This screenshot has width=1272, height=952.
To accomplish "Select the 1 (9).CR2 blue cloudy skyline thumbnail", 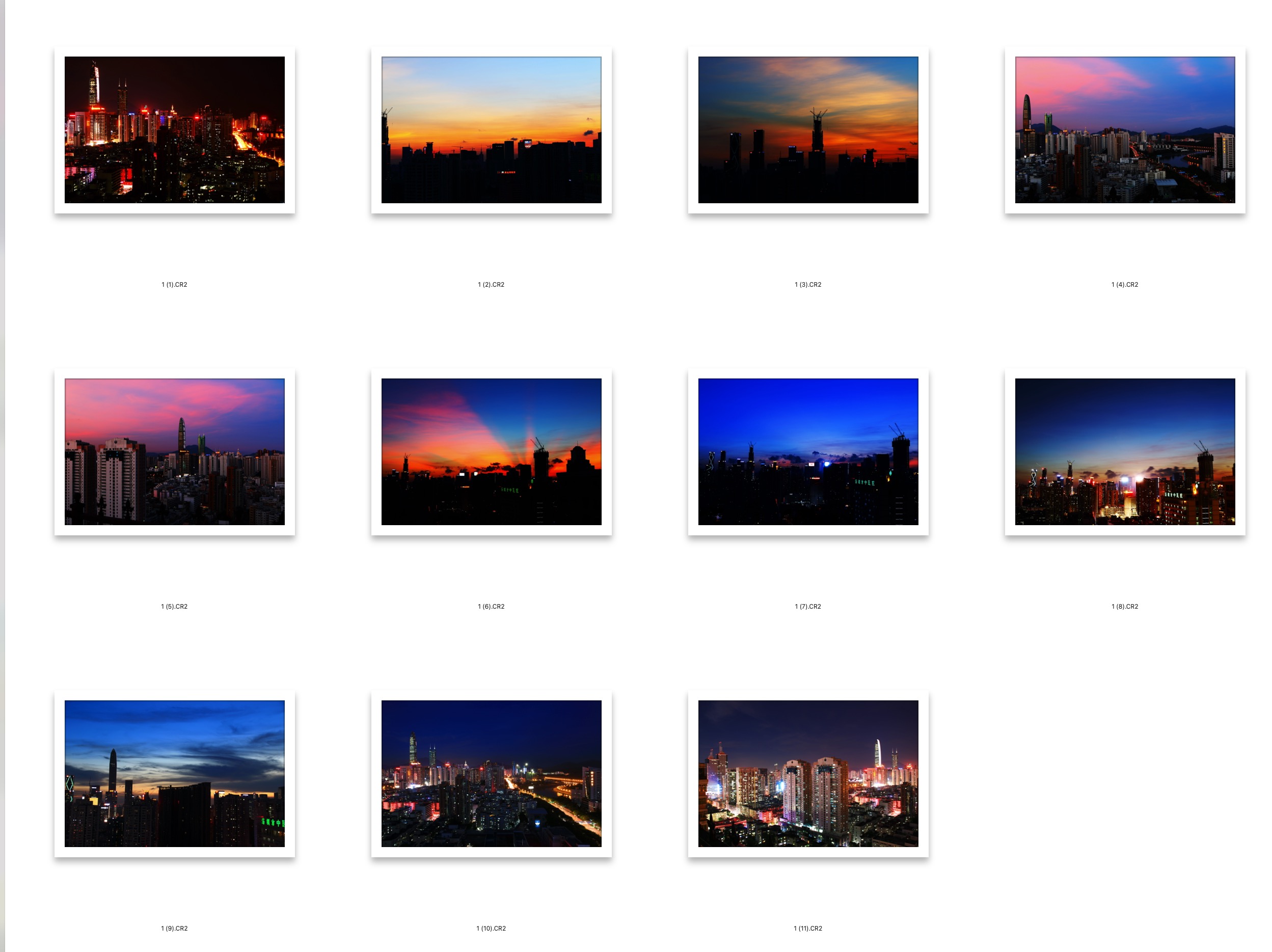I will click(x=174, y=774).
